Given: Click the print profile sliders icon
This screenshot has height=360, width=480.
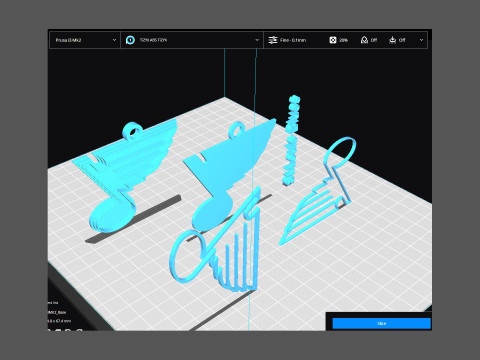Looking at the screenshot, I should coord(273,40).
